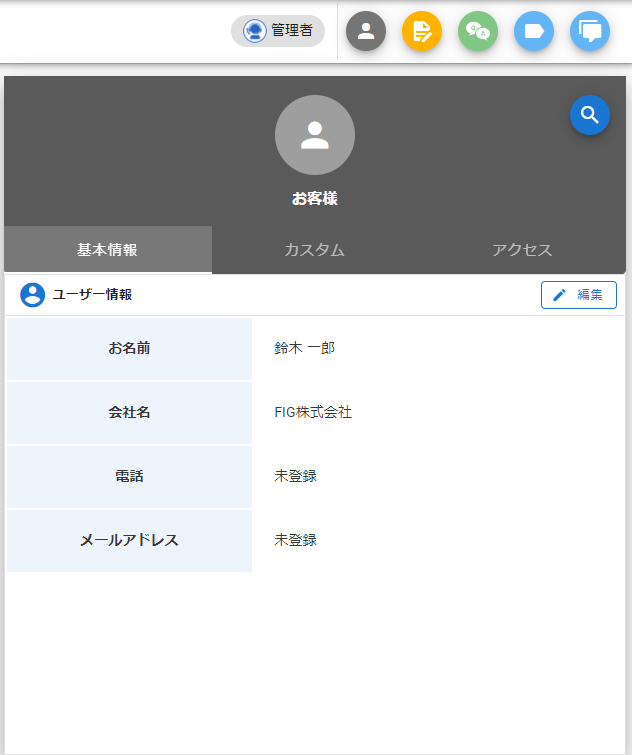Click the ユーザー情報 section person icon
The image size is (632, 755).
(33, 295)
